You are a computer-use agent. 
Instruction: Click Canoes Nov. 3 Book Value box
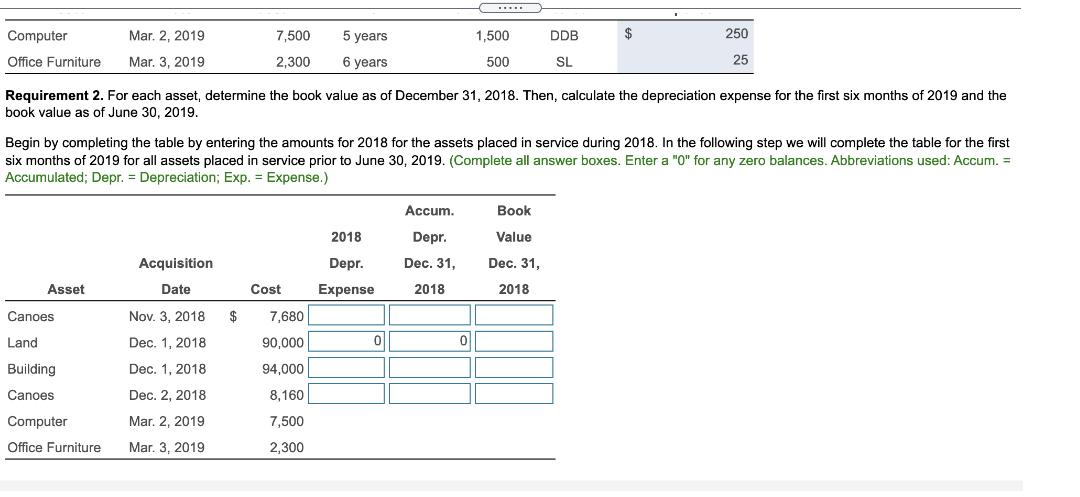[x=514, y=316]
